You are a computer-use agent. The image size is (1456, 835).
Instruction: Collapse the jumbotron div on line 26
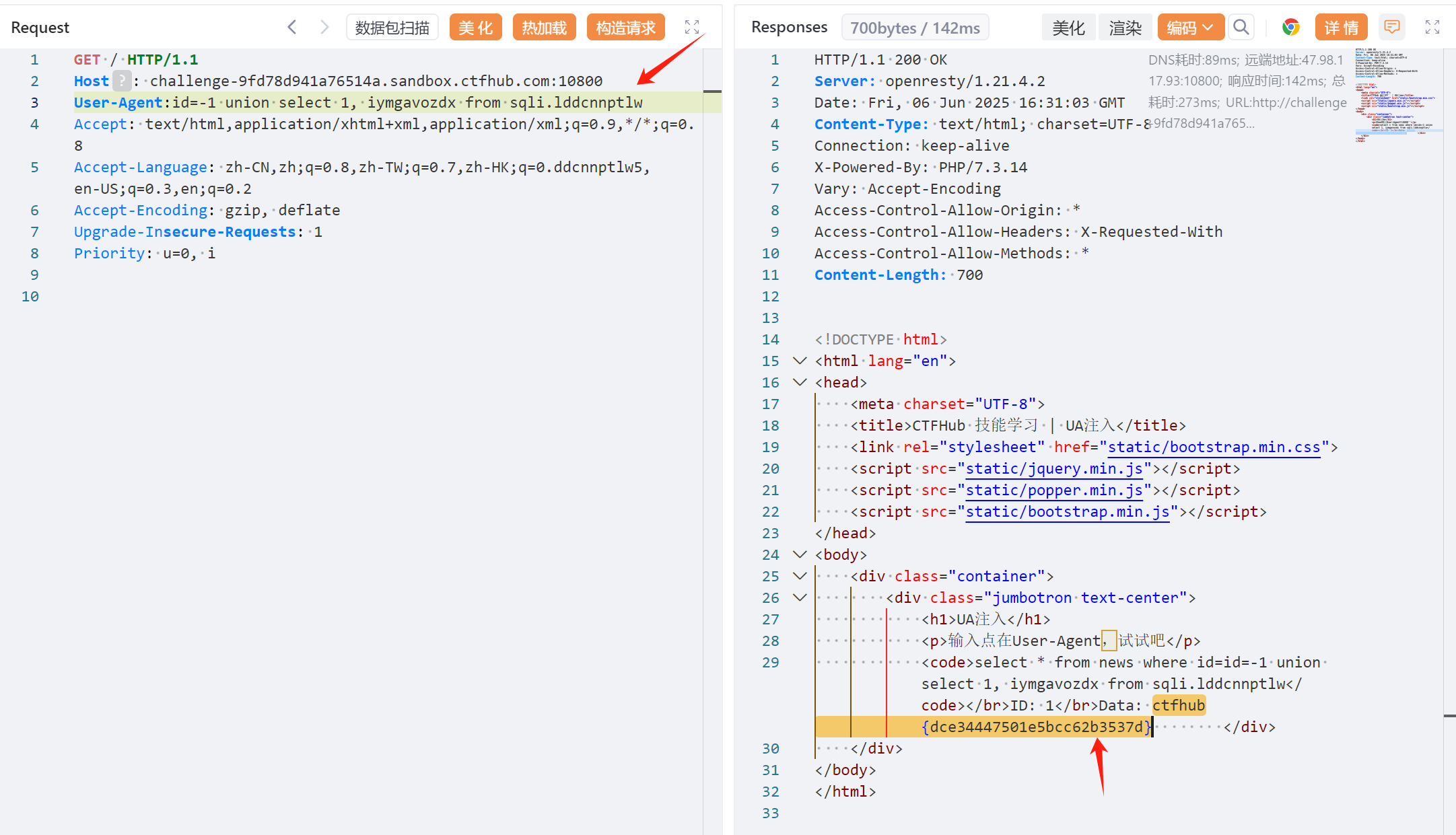click(x=800, y=597)
